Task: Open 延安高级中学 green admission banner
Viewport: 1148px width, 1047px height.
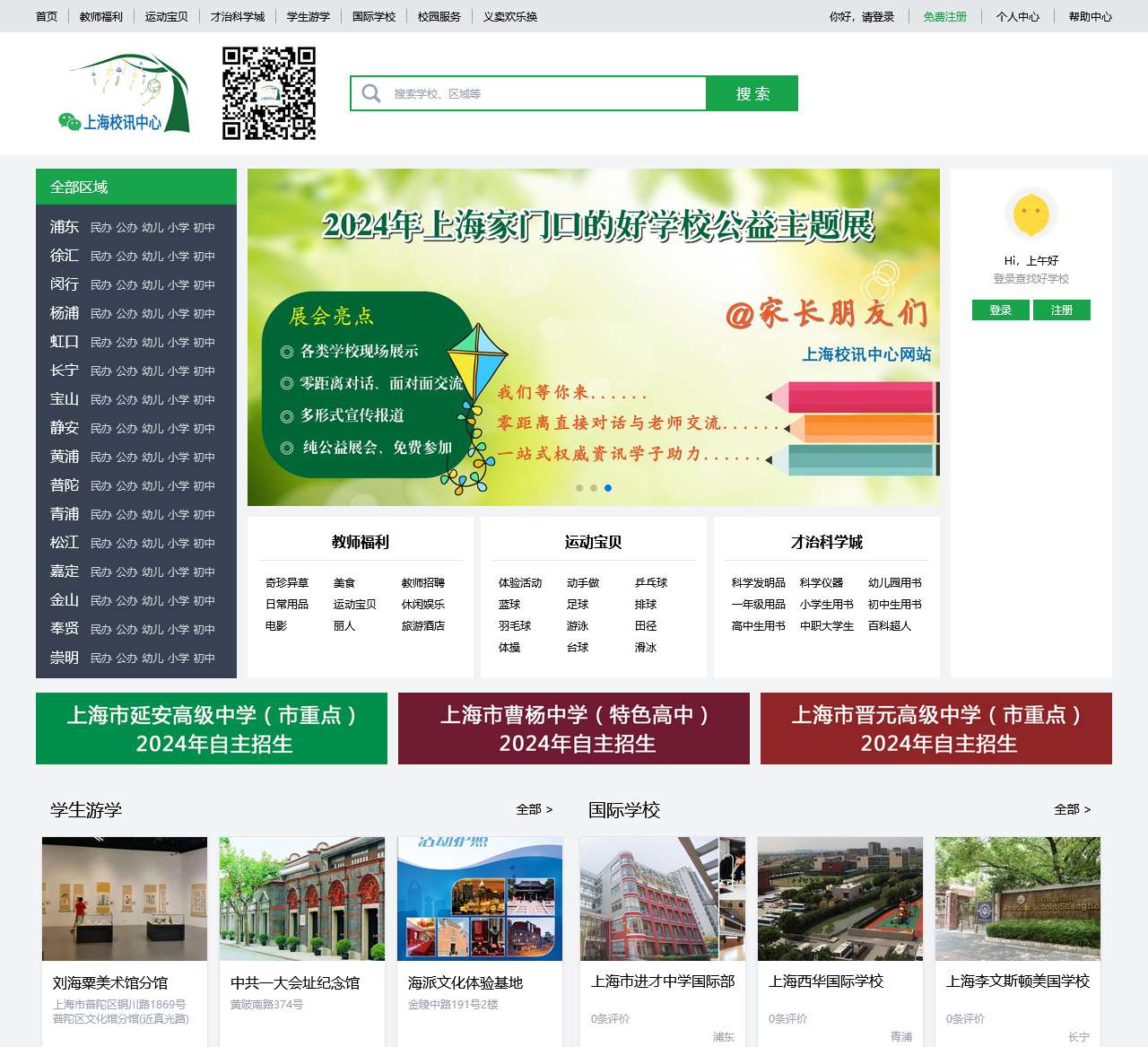Action: coord(212,729)
